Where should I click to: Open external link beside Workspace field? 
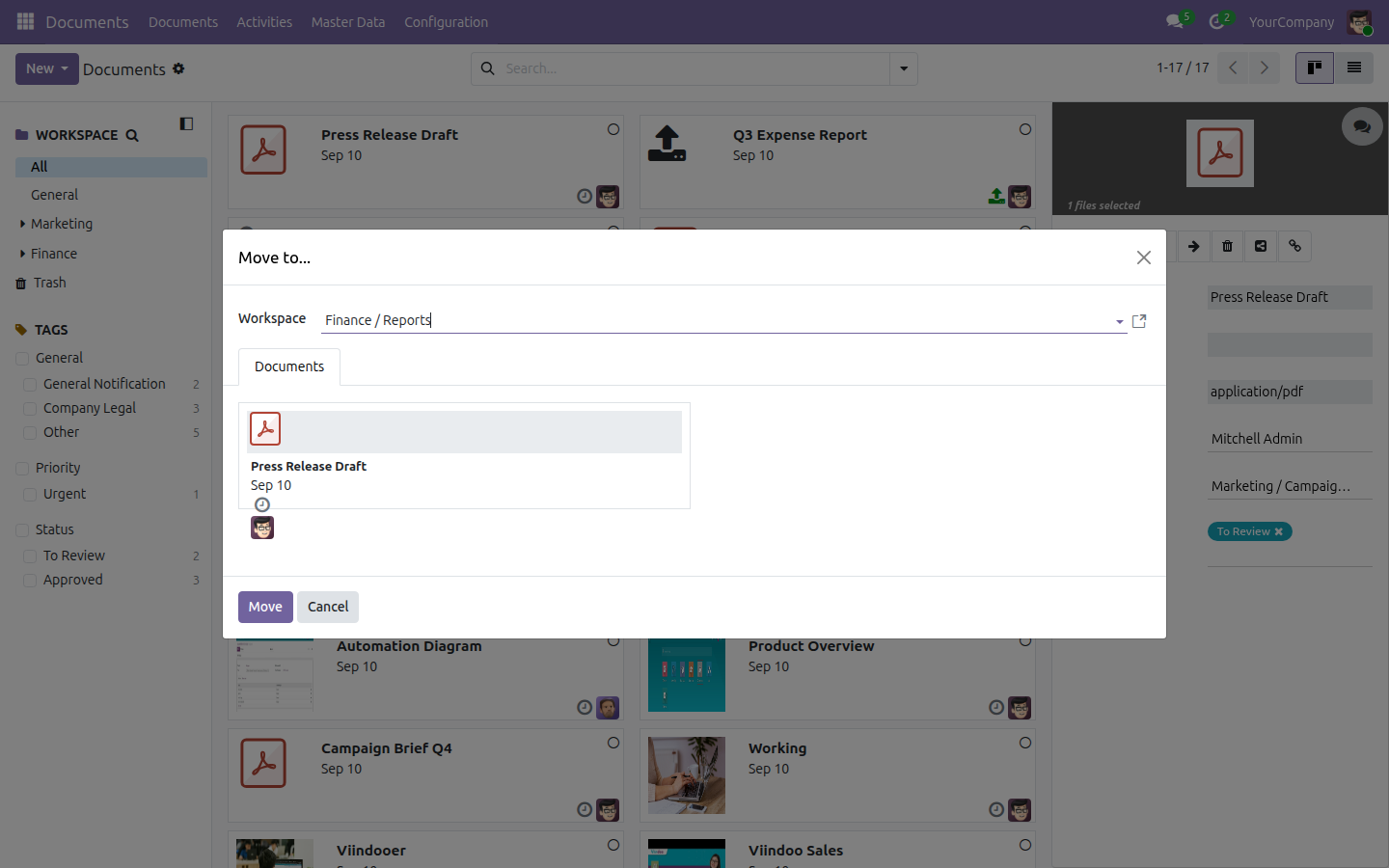1139,321
